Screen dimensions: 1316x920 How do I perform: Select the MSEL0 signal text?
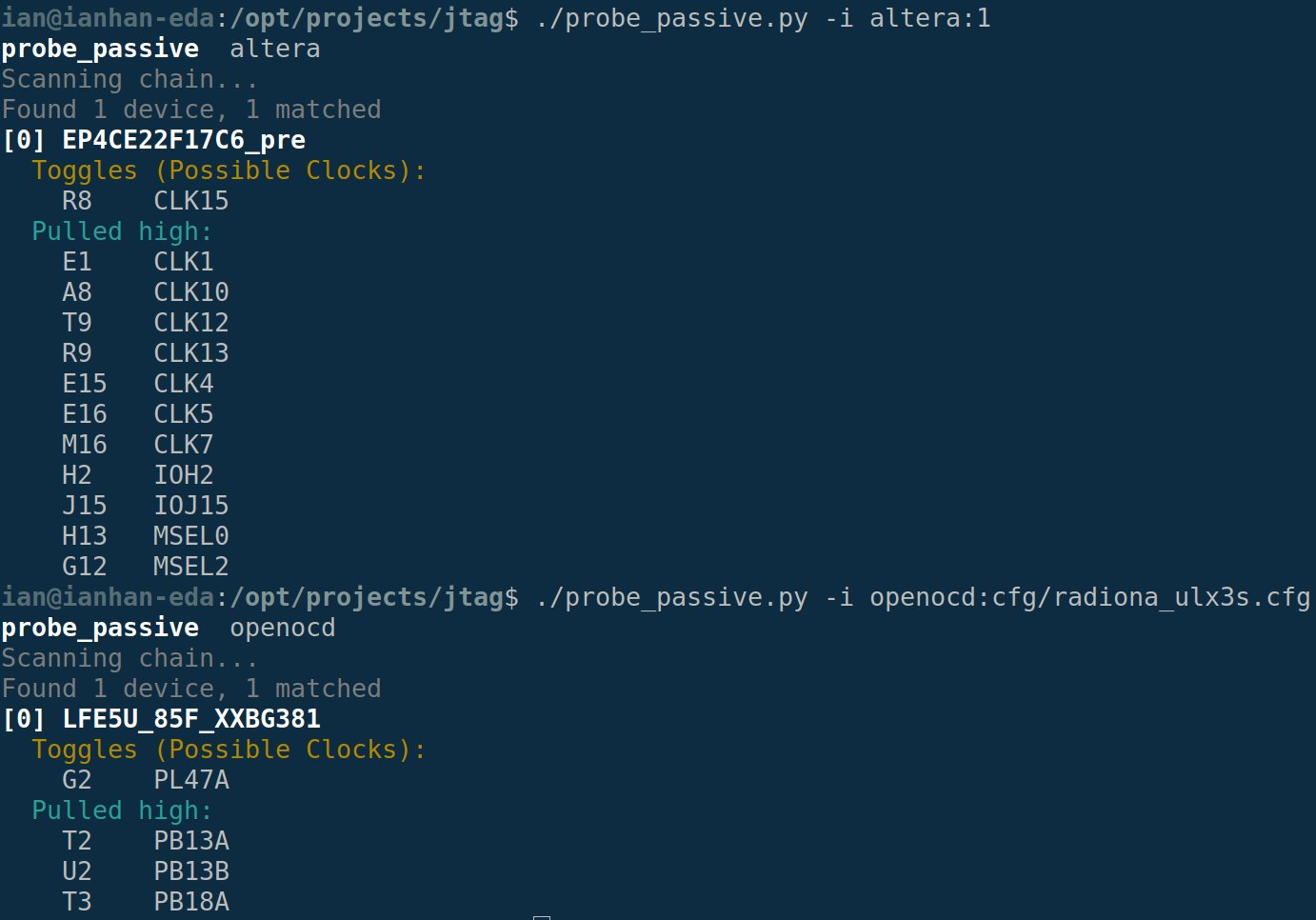[x=190, y=536]
